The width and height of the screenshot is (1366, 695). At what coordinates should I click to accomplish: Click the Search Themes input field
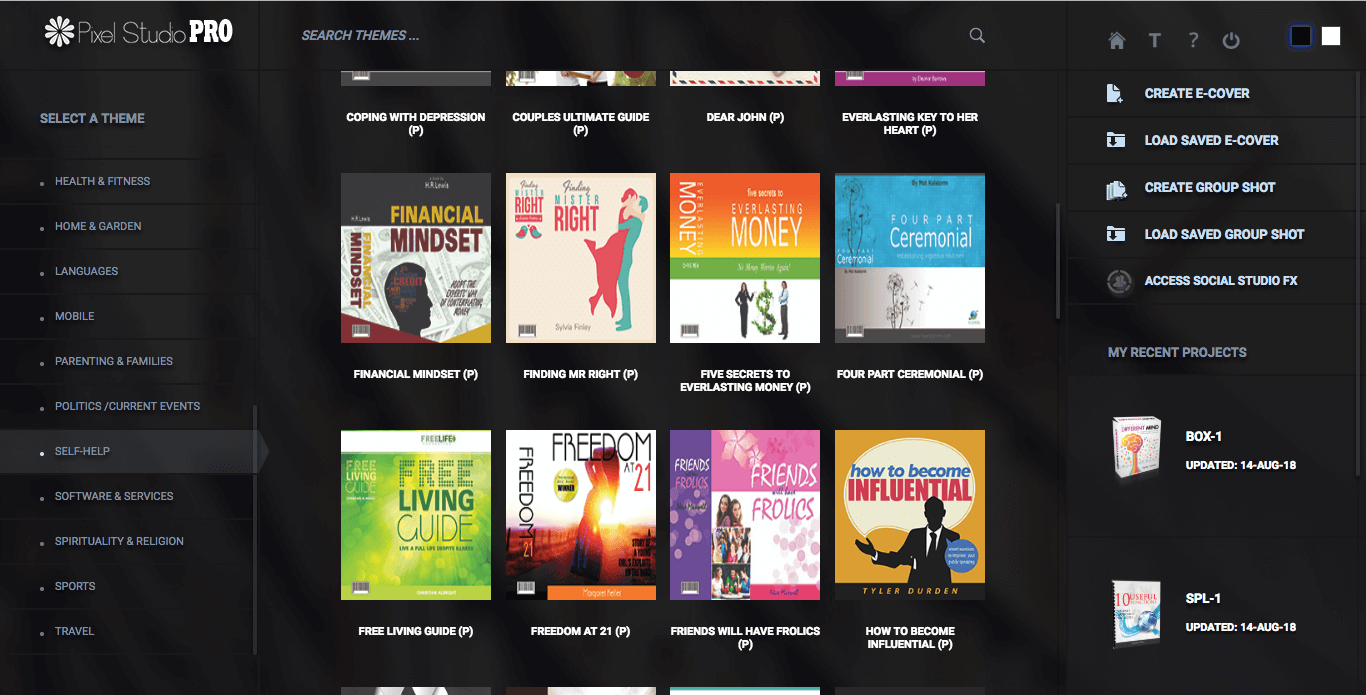(630, 36)
